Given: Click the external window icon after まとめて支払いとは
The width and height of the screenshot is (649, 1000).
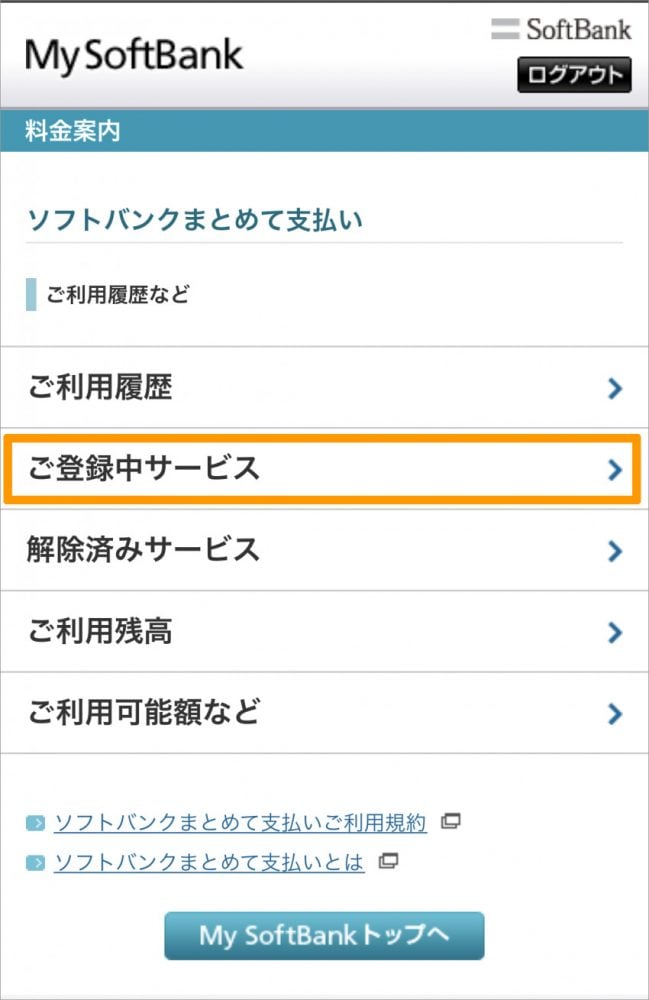Looking at the screenshot, I should coord(388,860).
